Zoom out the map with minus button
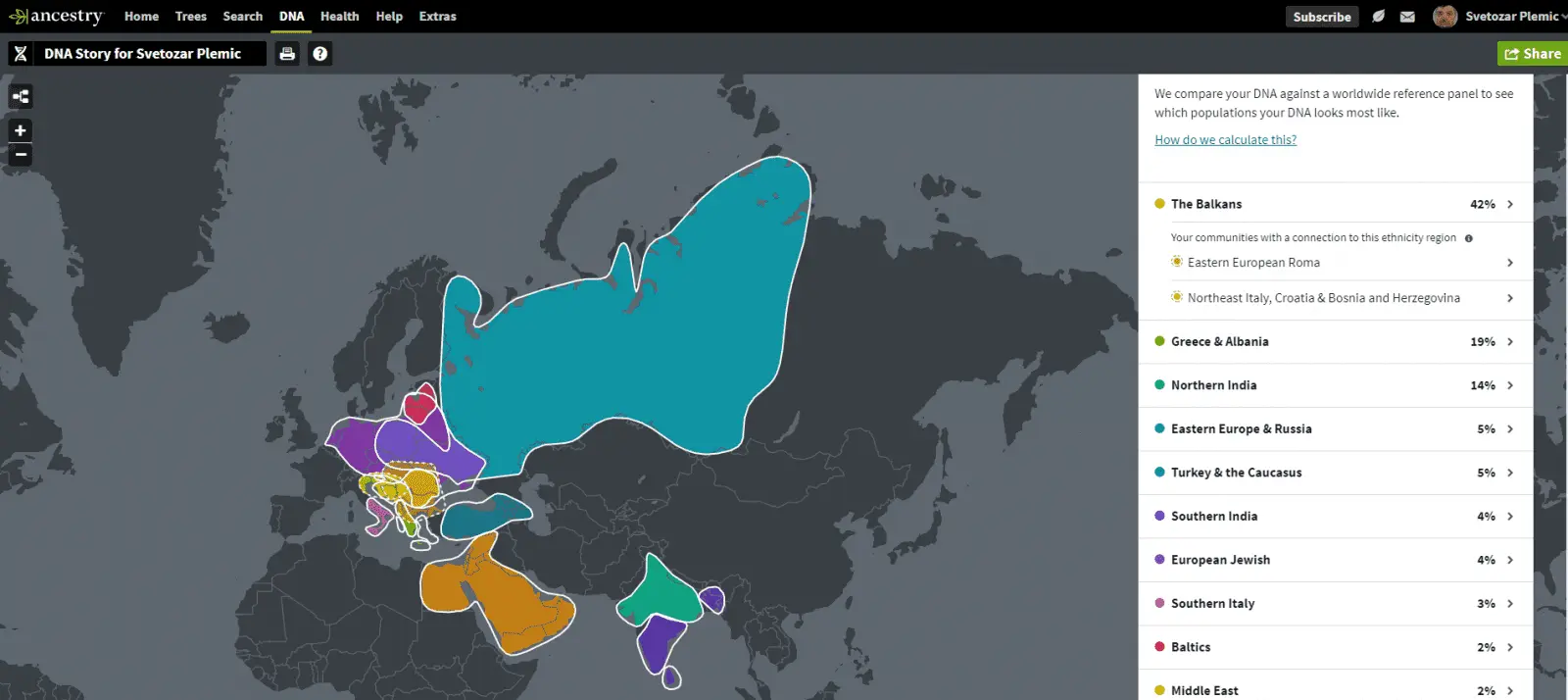Image resolution: width=1568 pixels, height=700 pixels. tap(21, 155)
